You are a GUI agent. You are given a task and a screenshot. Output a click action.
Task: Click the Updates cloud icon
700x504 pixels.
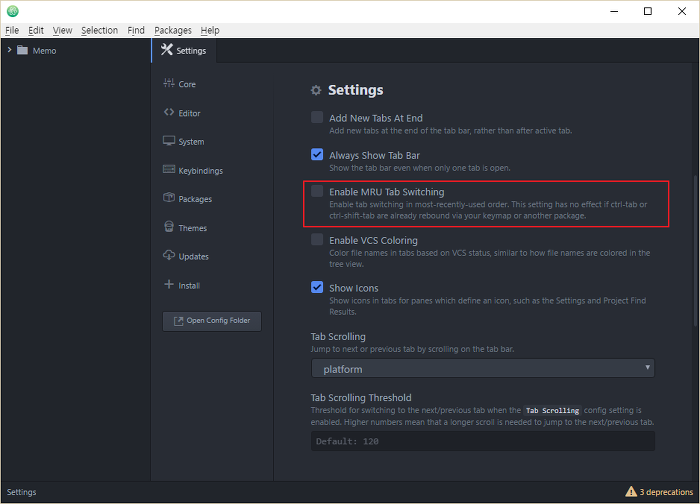pyautogui.click(x=169, y=255)
